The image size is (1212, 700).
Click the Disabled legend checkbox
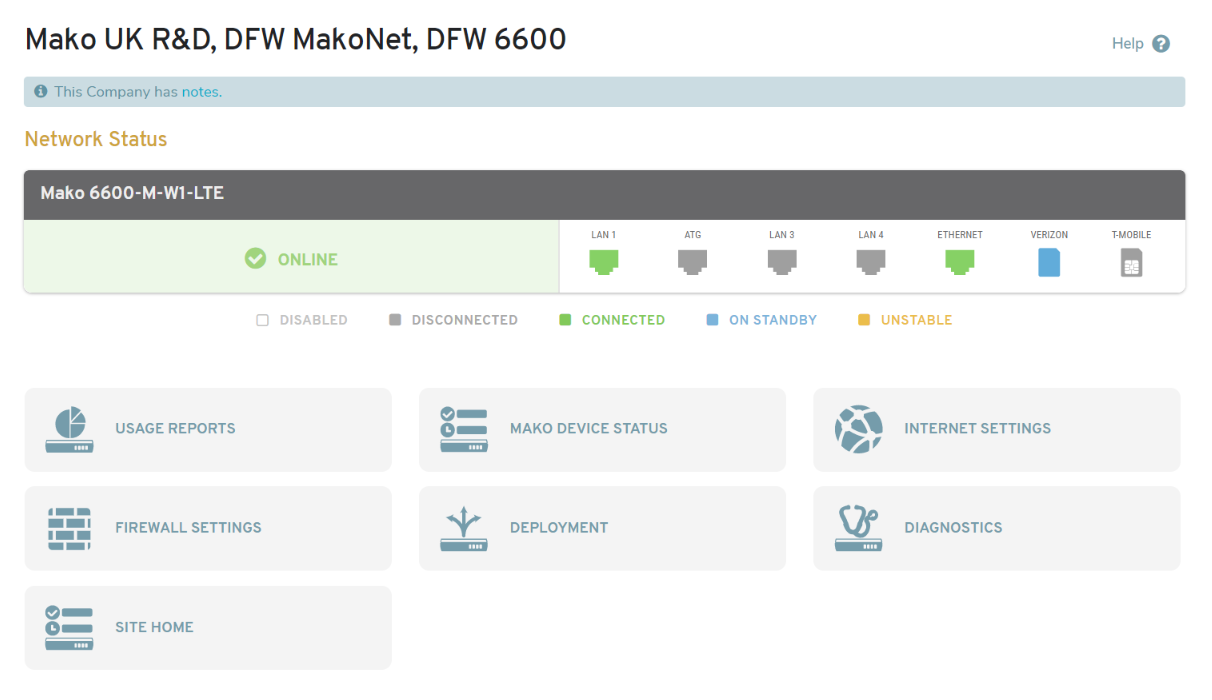tap(262, 319)
